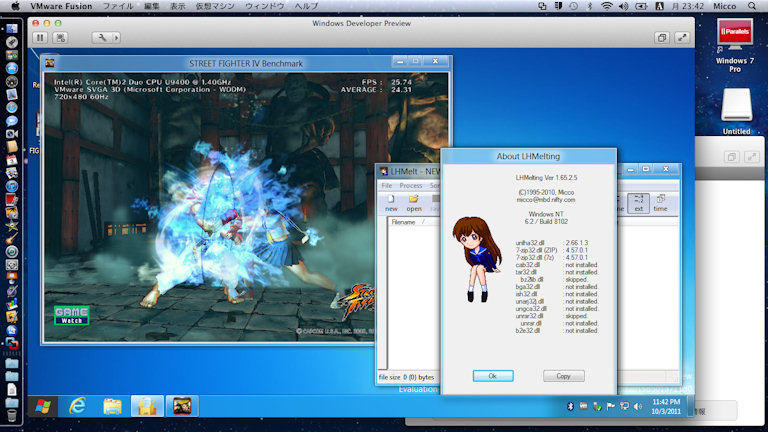
Task: Select the Untitled drive on desktop
Action: click(x=736, y=112)
